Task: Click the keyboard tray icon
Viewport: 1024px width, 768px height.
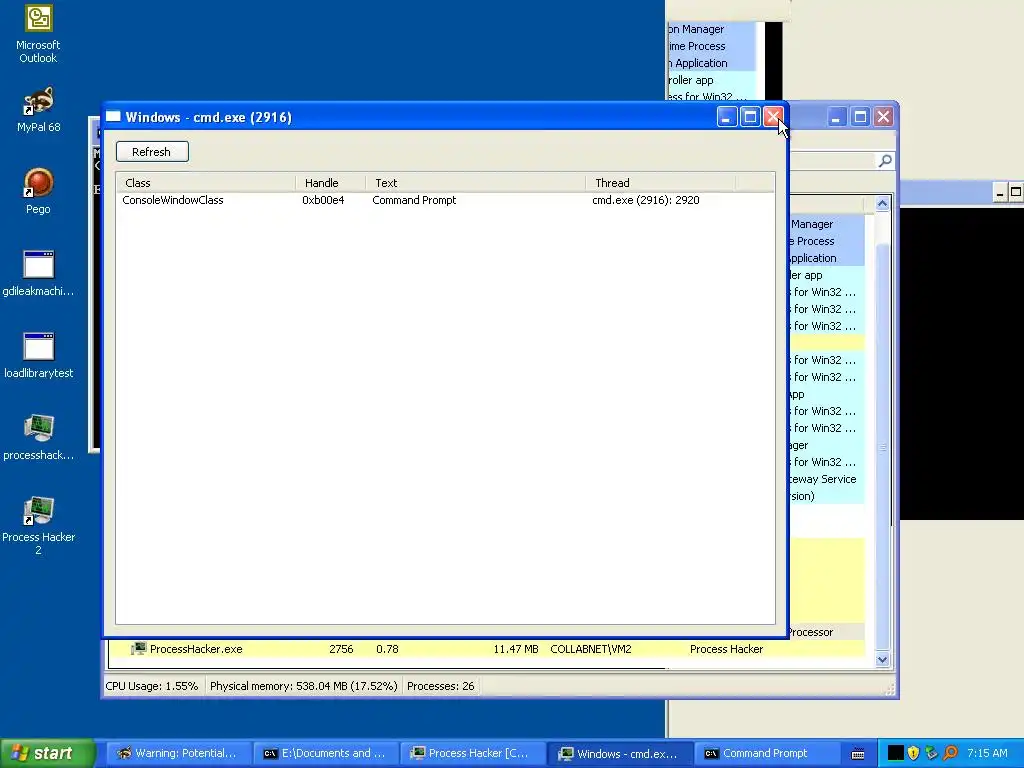Action: [858, 754]
